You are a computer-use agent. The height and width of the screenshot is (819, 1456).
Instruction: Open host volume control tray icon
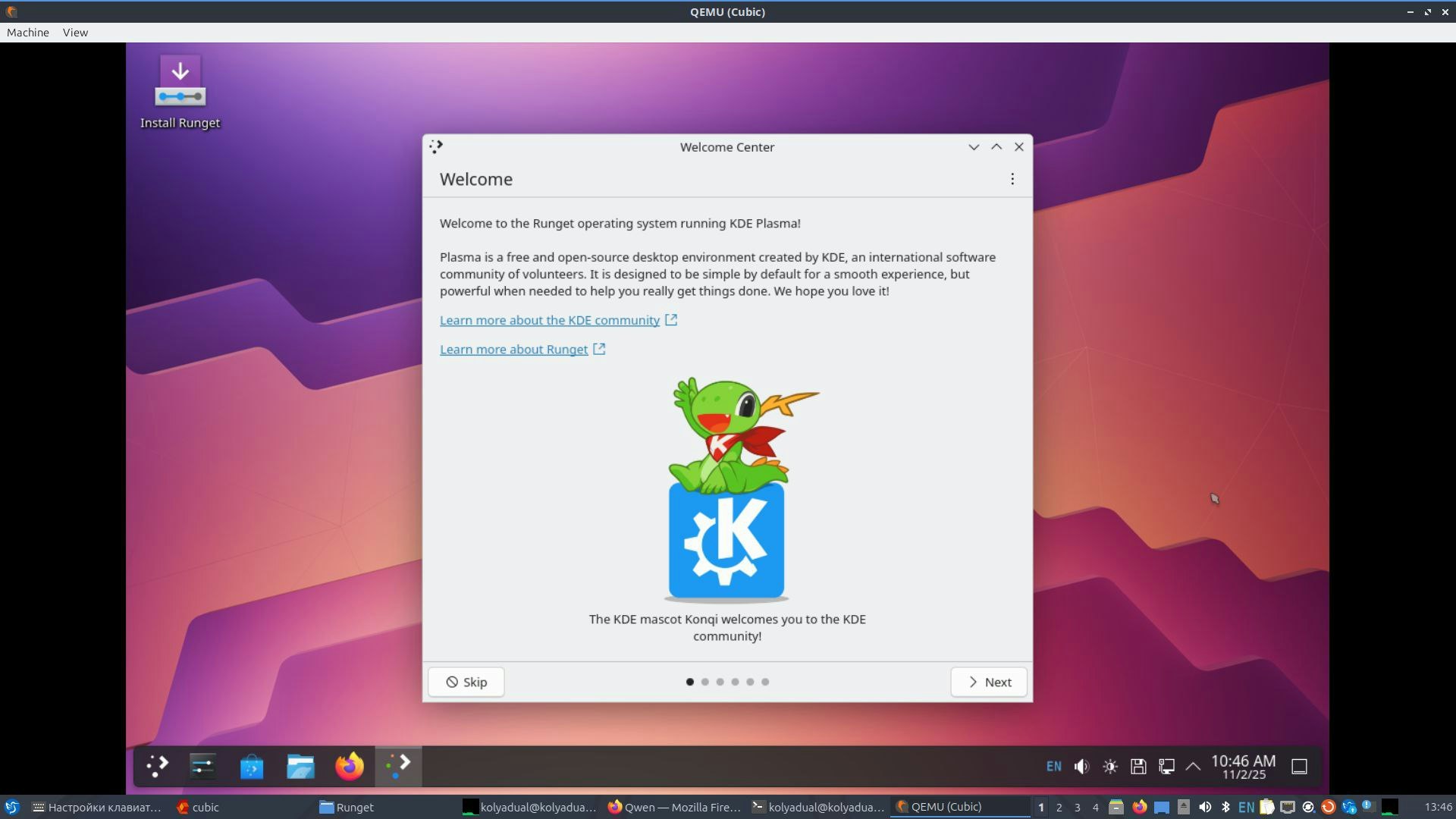[x=1205, y=807]
